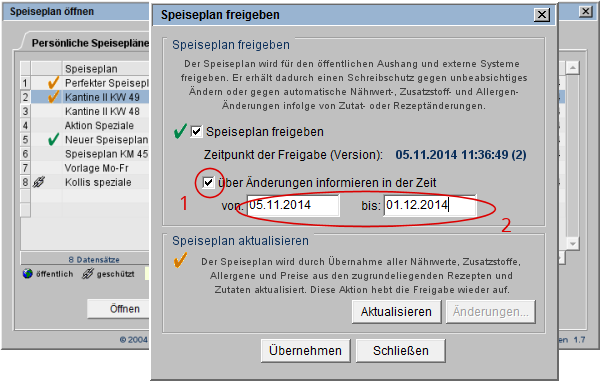The width and height of the screenshot is (600, 382).
Task: Click the disabled Änderungen... button
Action: [x=491, y=312]
